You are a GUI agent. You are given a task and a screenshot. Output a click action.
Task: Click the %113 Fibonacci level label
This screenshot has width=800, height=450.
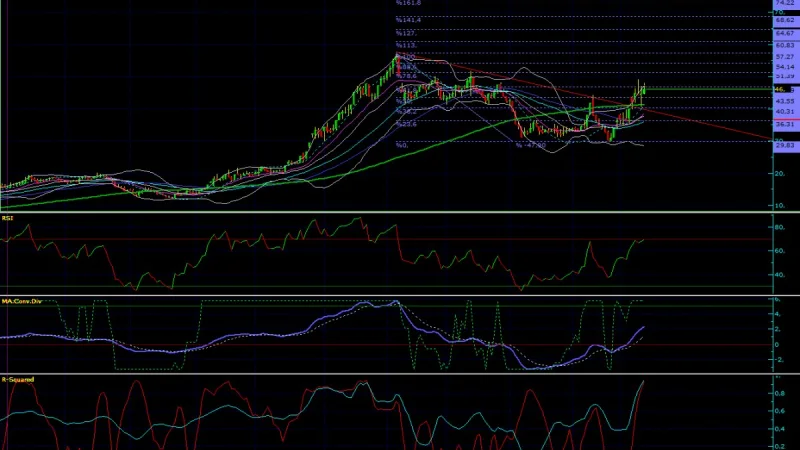click(406, 45)
